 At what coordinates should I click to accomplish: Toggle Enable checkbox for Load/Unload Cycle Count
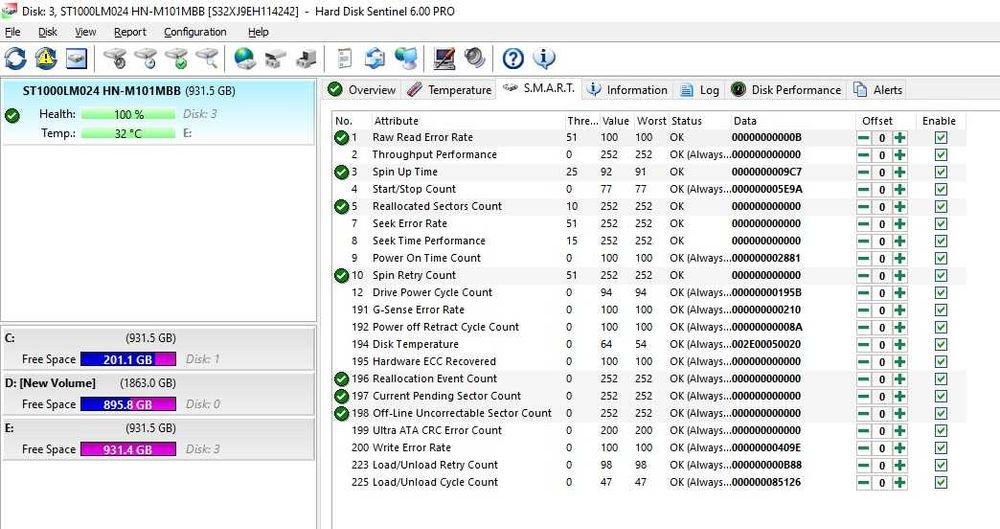[x=941, y=482]
